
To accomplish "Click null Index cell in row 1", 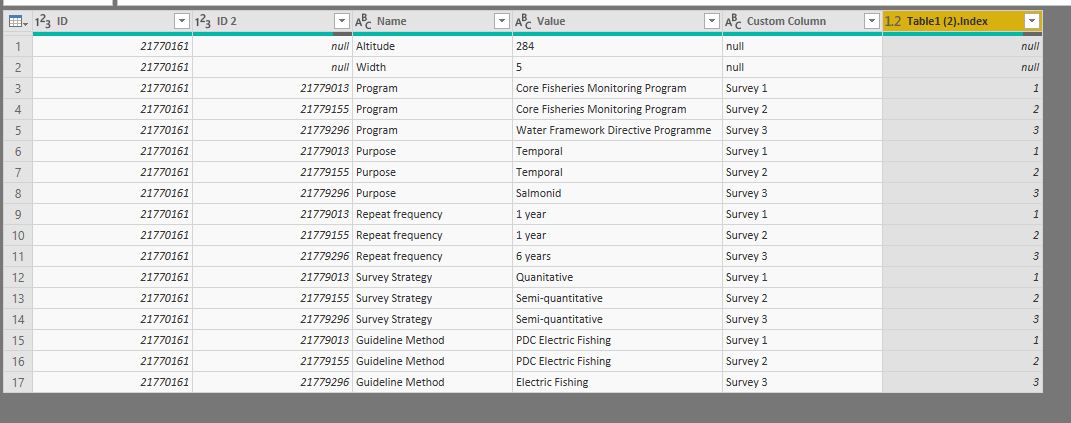I will 962,46.
